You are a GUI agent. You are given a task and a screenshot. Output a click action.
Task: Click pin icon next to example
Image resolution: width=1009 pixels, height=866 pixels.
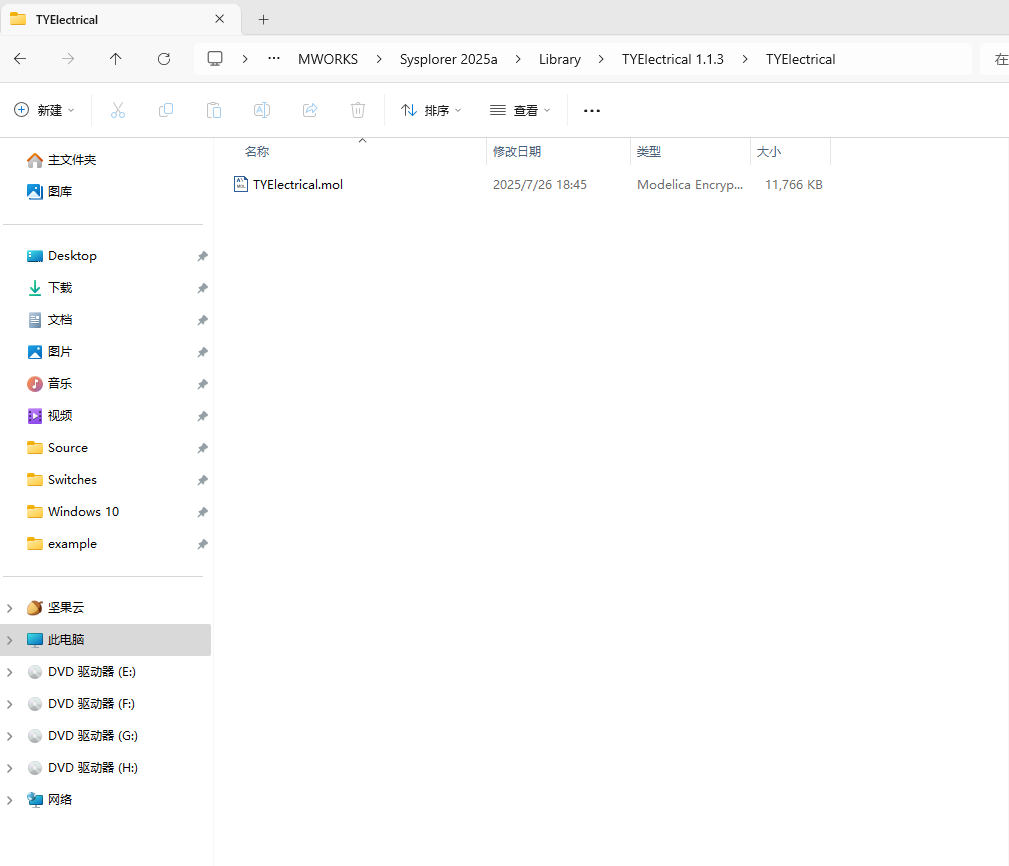click(x=203, y=544)
